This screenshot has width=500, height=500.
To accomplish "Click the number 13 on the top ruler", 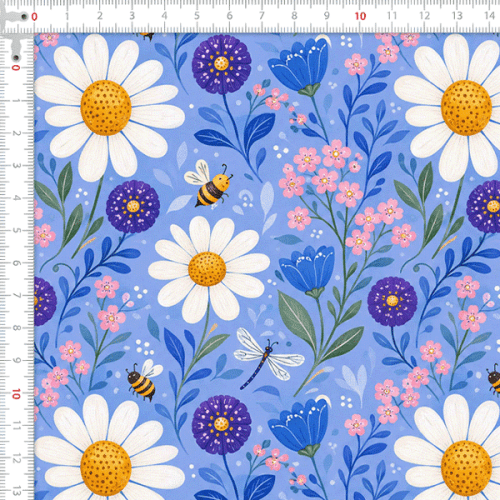I will tap(457, 16).
